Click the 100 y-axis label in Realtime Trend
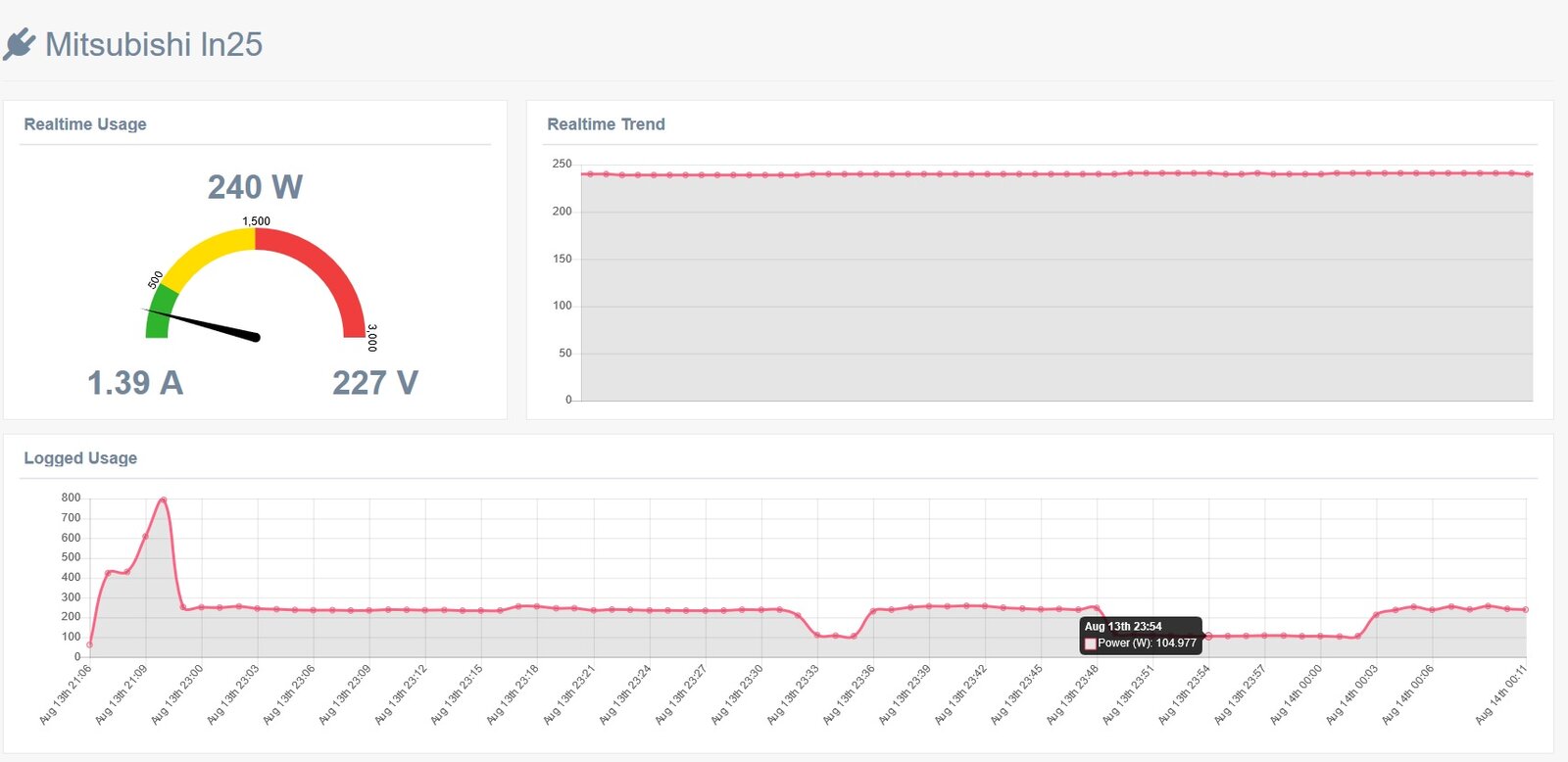The width and height of the screenshot is (1568, 762). pyautogui.click(x=562, y=306)
